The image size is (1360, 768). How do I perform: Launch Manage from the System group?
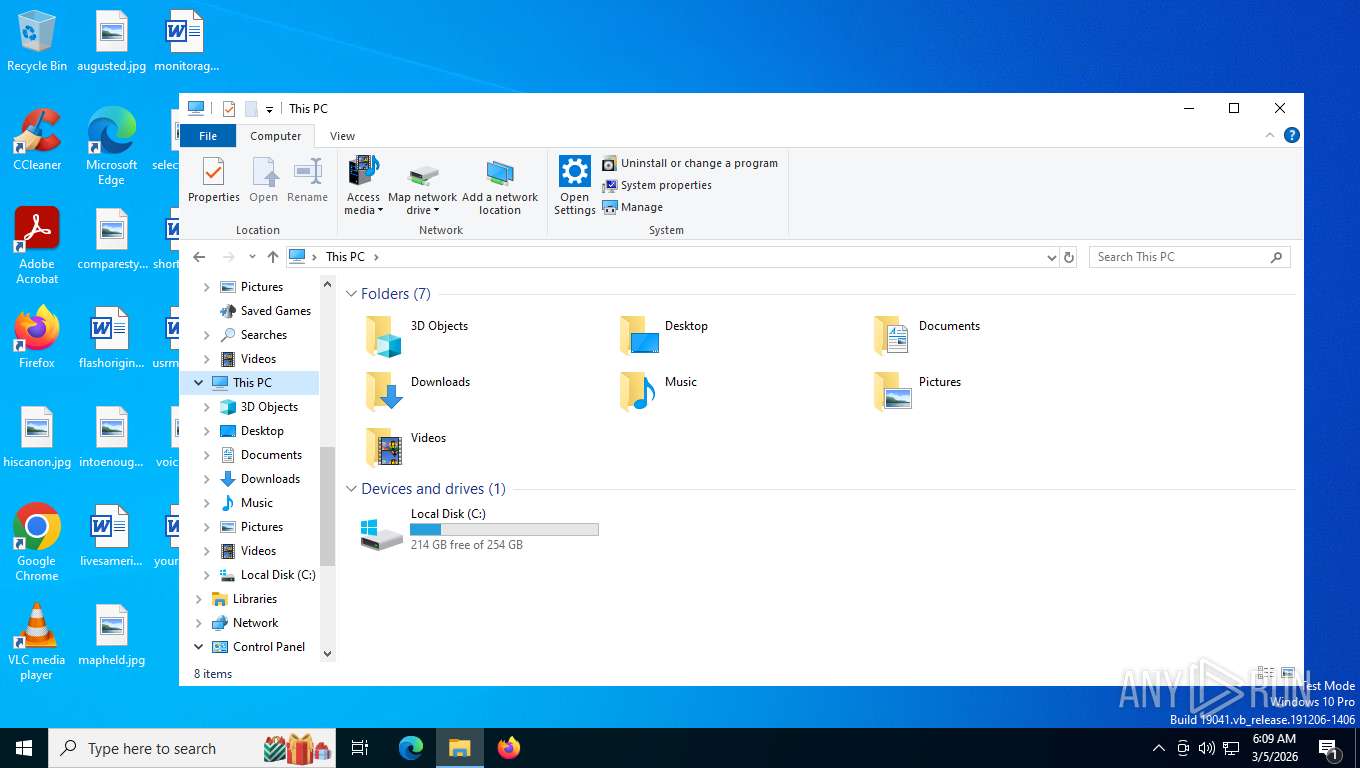(633, 207)
